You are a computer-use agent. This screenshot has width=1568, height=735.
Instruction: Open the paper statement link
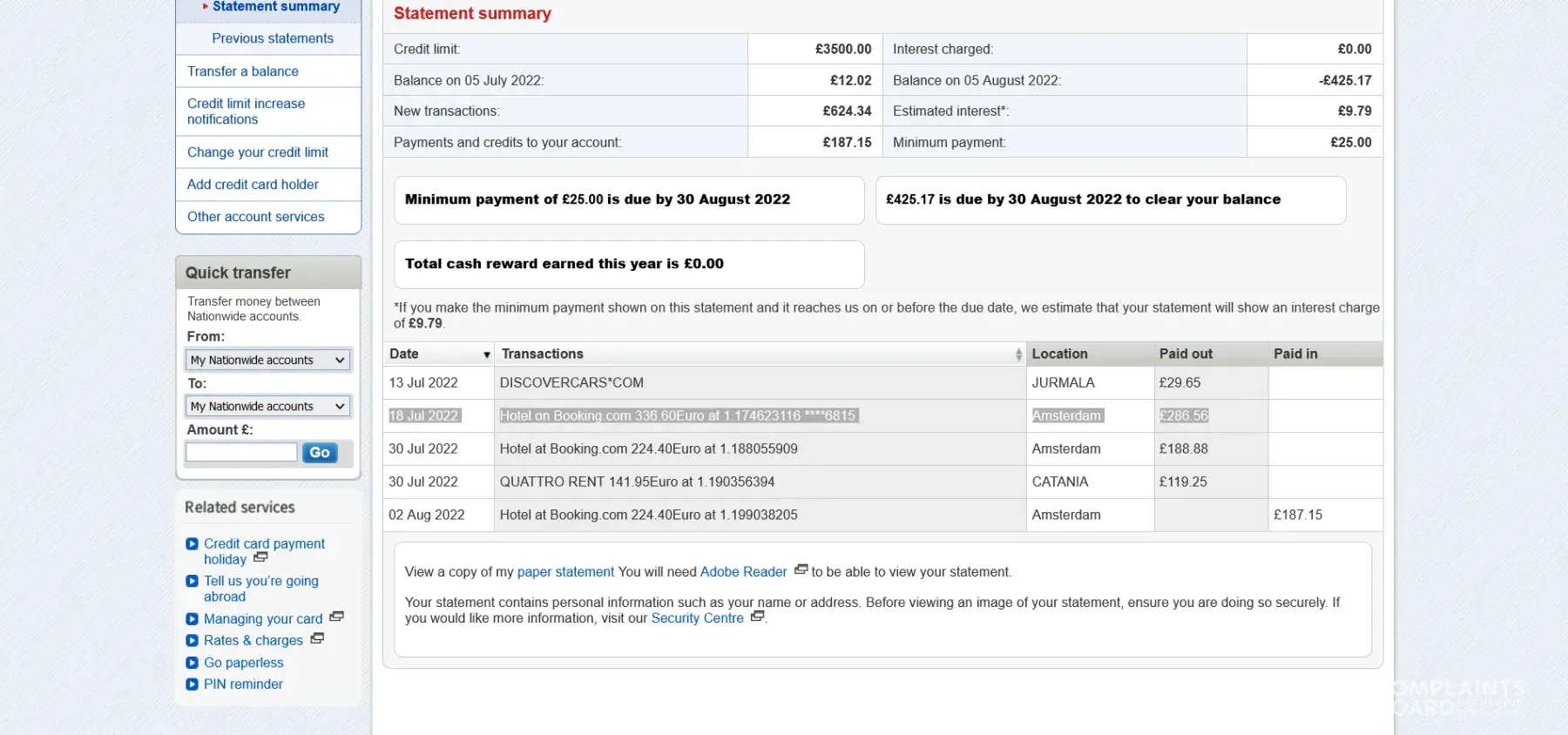pyautogui.click(x=565, y=572)
